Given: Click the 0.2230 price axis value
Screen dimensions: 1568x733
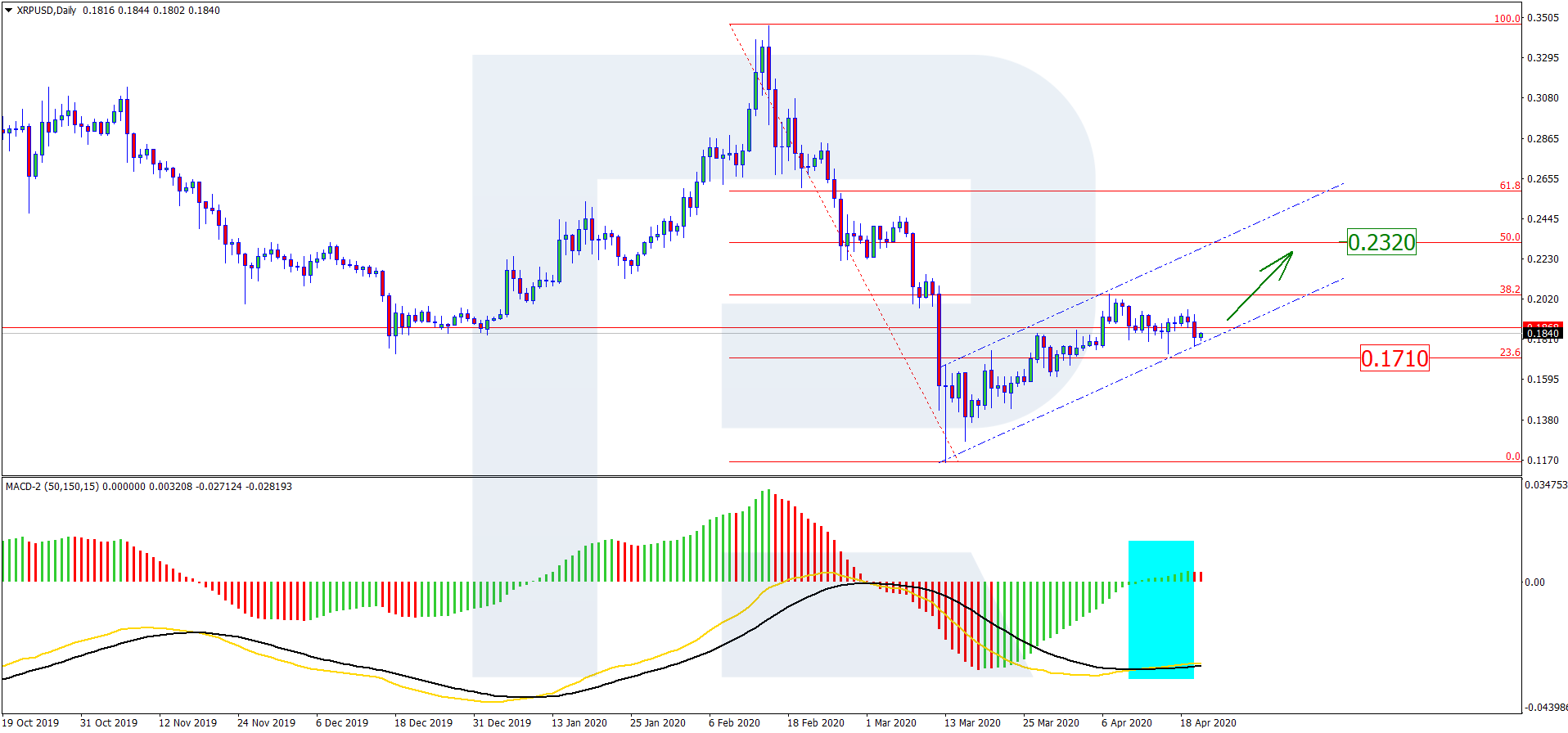Looking at the screenshot, I should 1543,259.
